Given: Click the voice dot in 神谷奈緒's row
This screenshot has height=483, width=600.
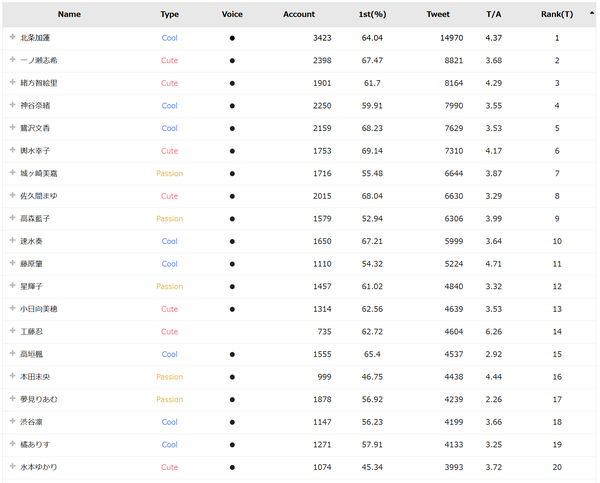Looking at the screenshot, I should pos(232,106).
